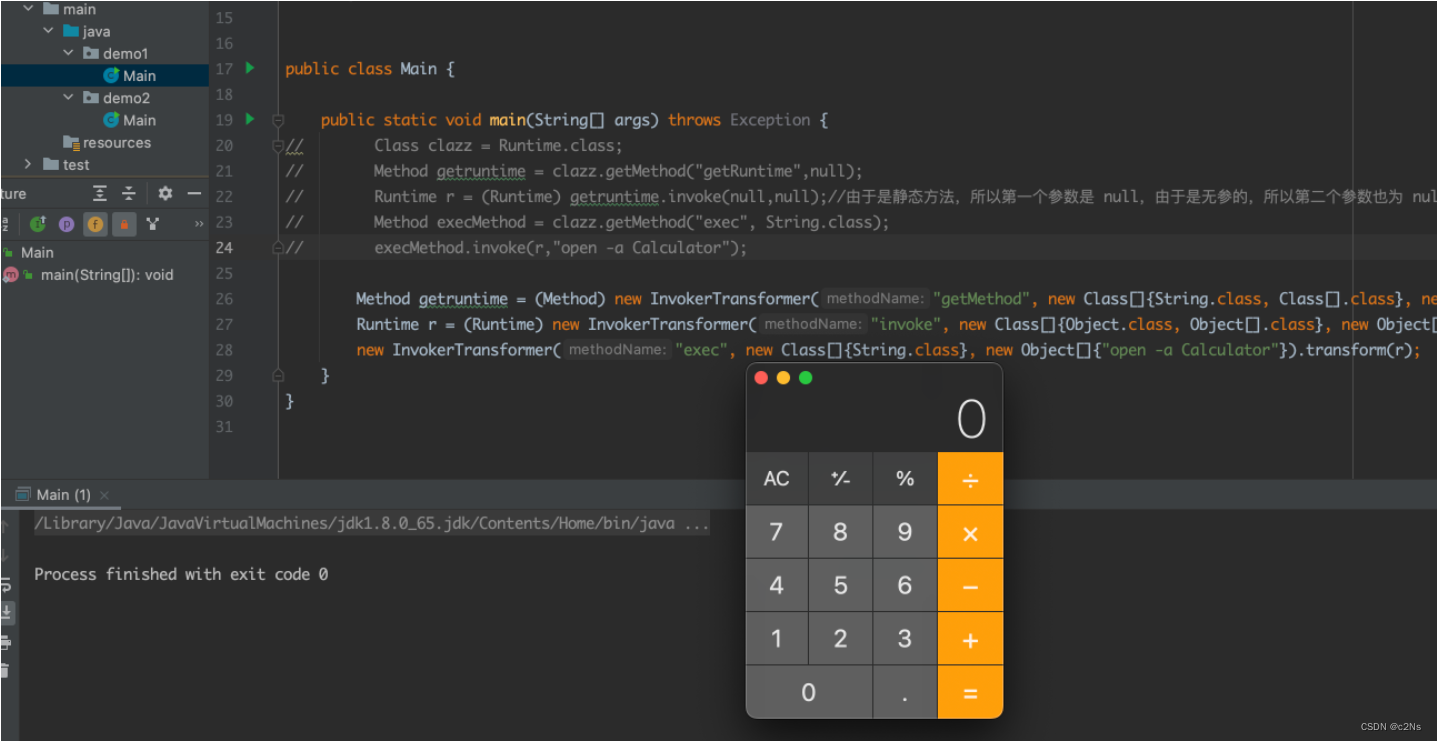Fold the comment block at line 20
This screenshot has height=741, width=1437.
(278, 146)
